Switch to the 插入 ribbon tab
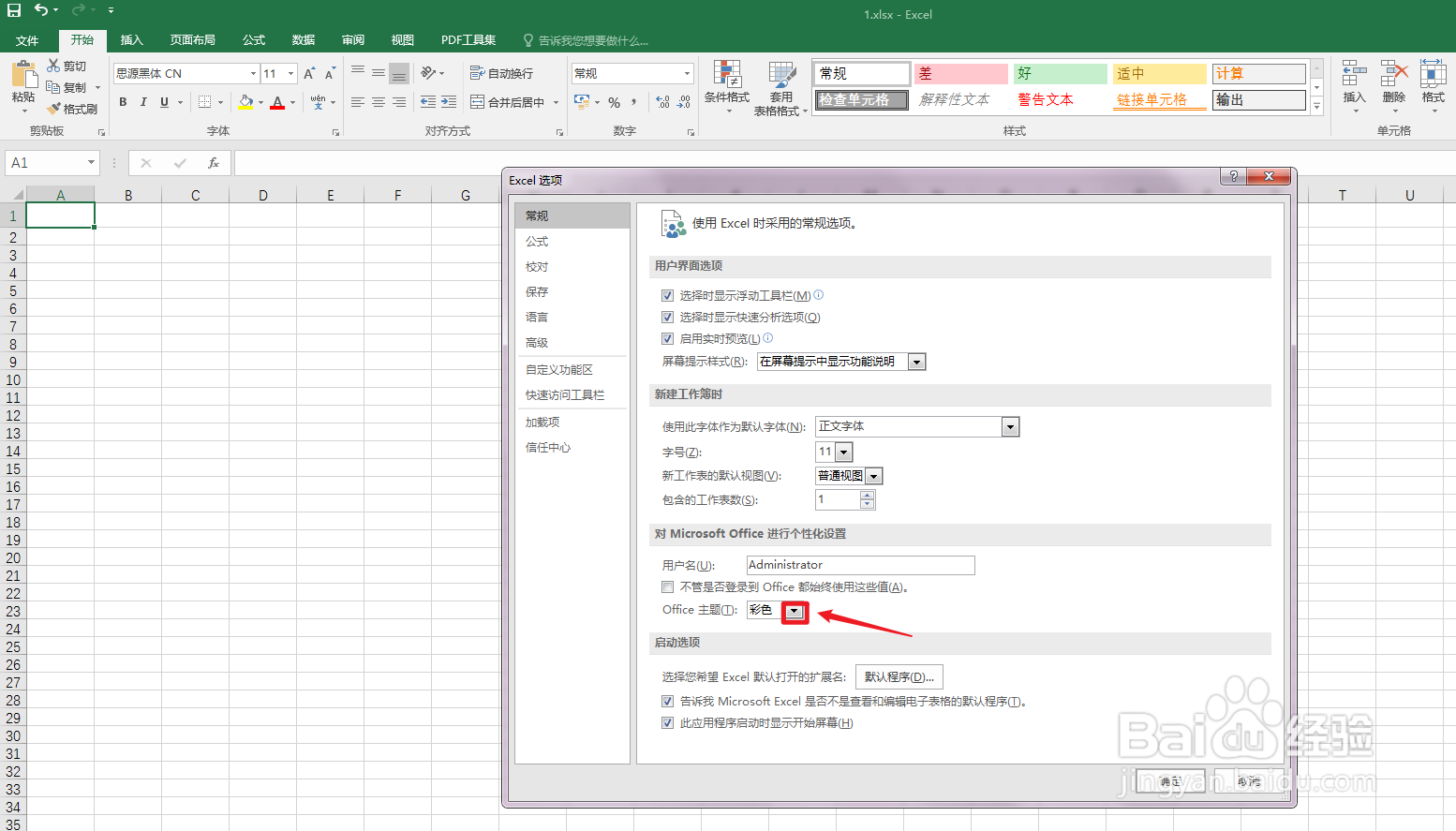This screenshot has width=1456, height=831. pos(132,40)
